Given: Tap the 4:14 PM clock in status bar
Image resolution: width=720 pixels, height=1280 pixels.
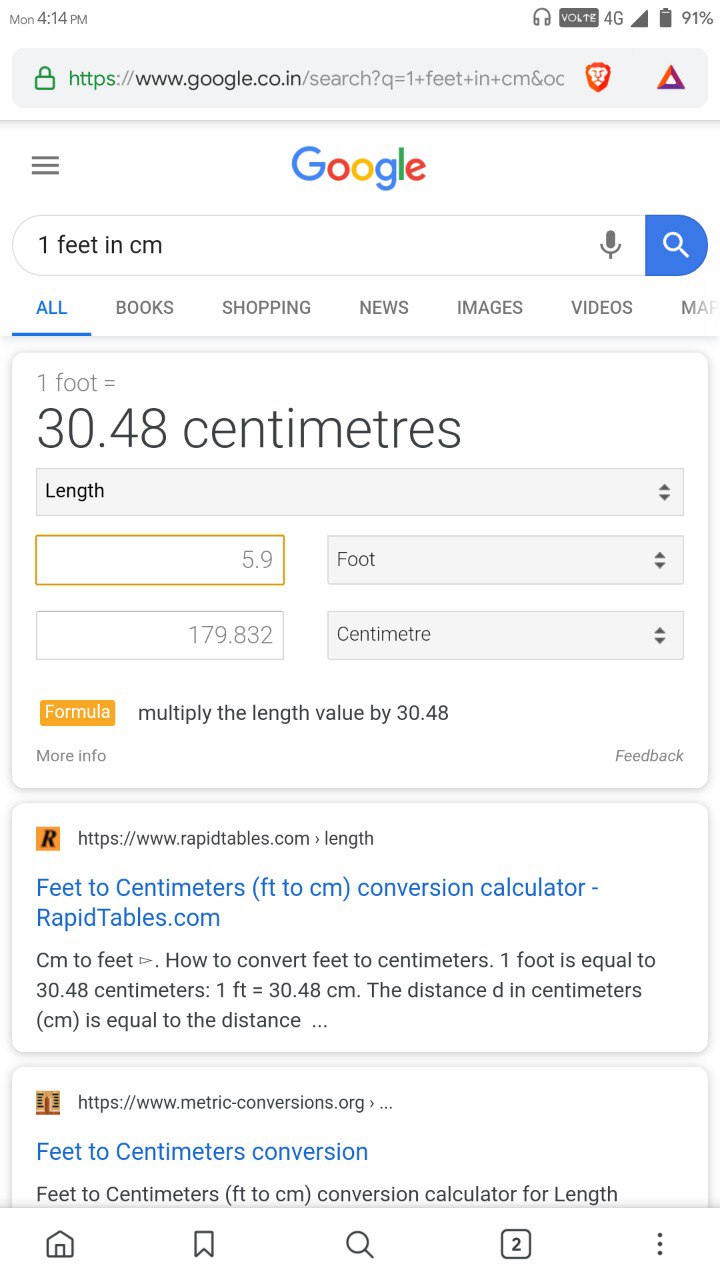Looking at the screenshot, I should click(62, 19).
